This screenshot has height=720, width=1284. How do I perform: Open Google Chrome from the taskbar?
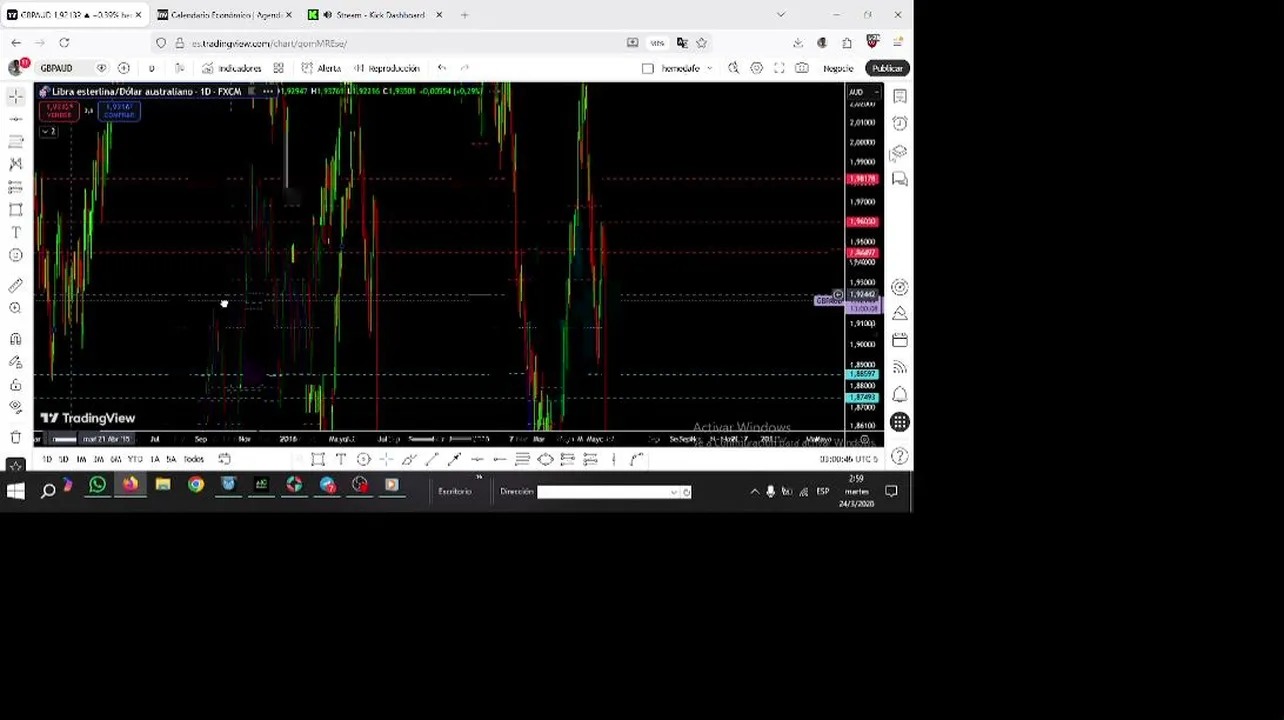[195, 486]
